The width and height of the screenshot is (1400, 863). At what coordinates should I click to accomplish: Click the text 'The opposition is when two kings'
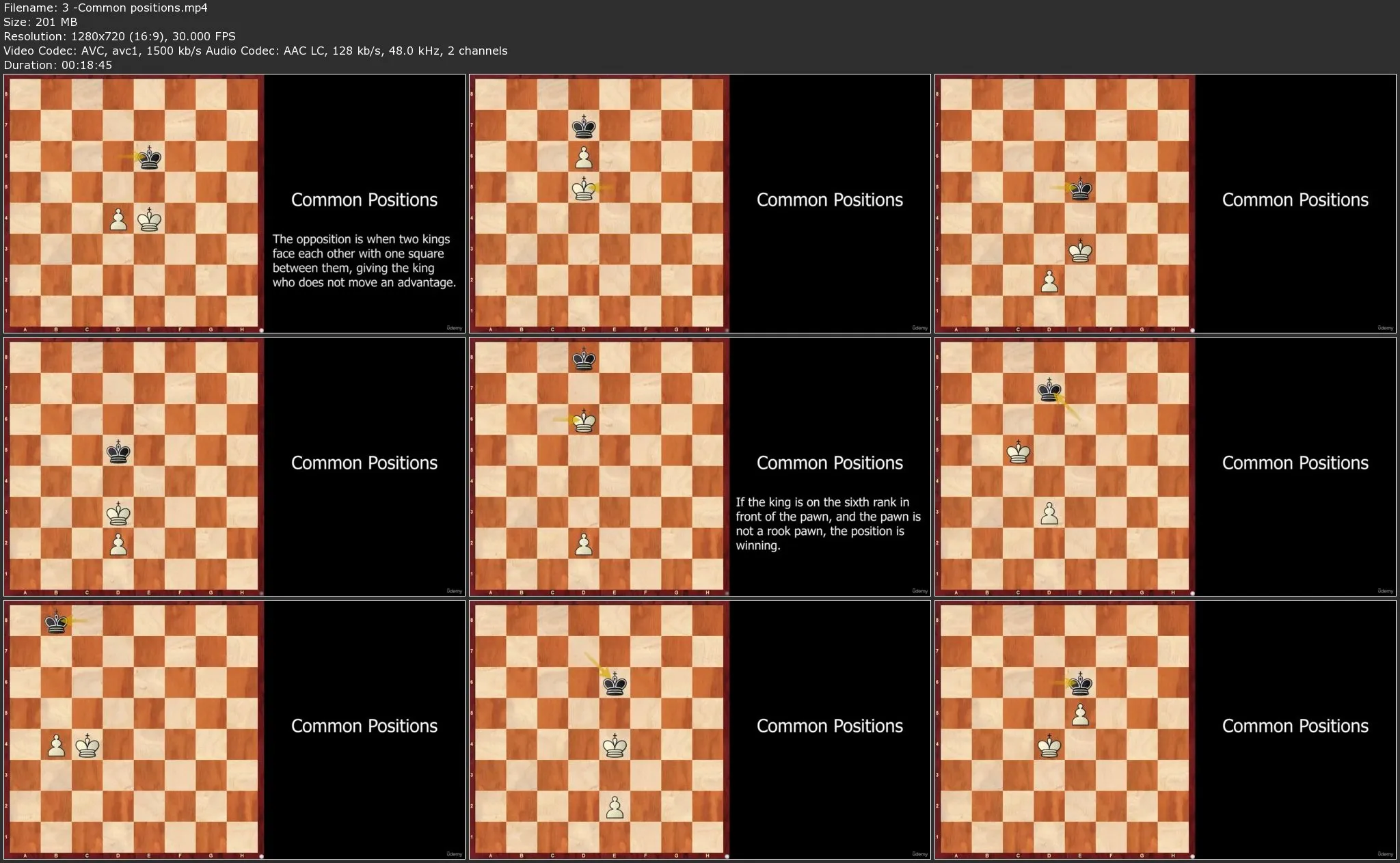click(x=361, y=239)
